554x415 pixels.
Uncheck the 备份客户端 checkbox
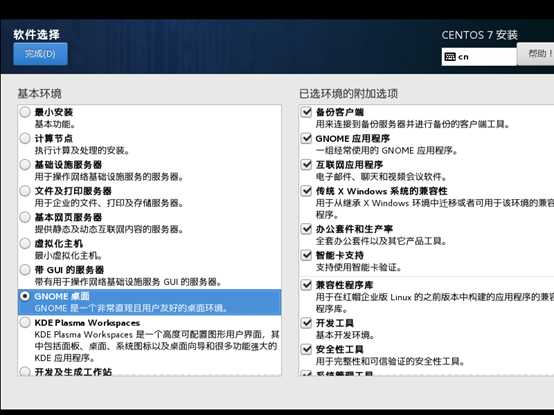(x=306, y=112)
